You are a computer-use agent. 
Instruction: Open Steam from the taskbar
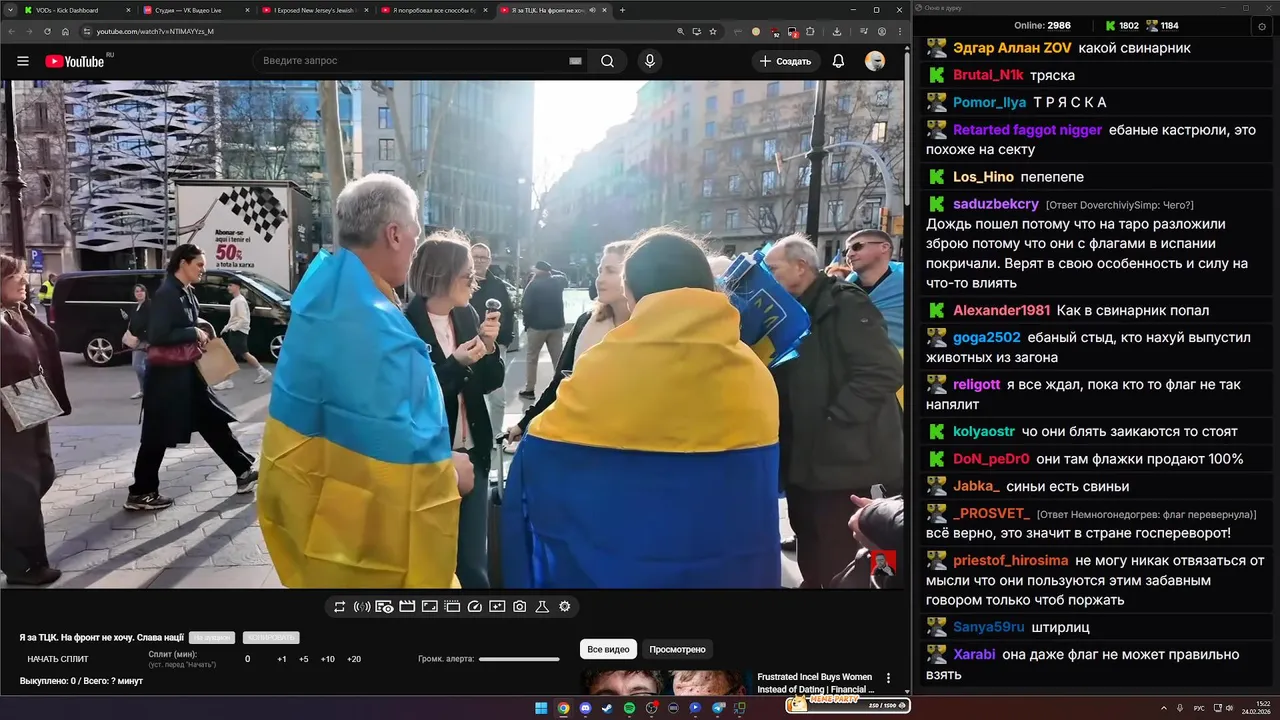click(607, 708)
